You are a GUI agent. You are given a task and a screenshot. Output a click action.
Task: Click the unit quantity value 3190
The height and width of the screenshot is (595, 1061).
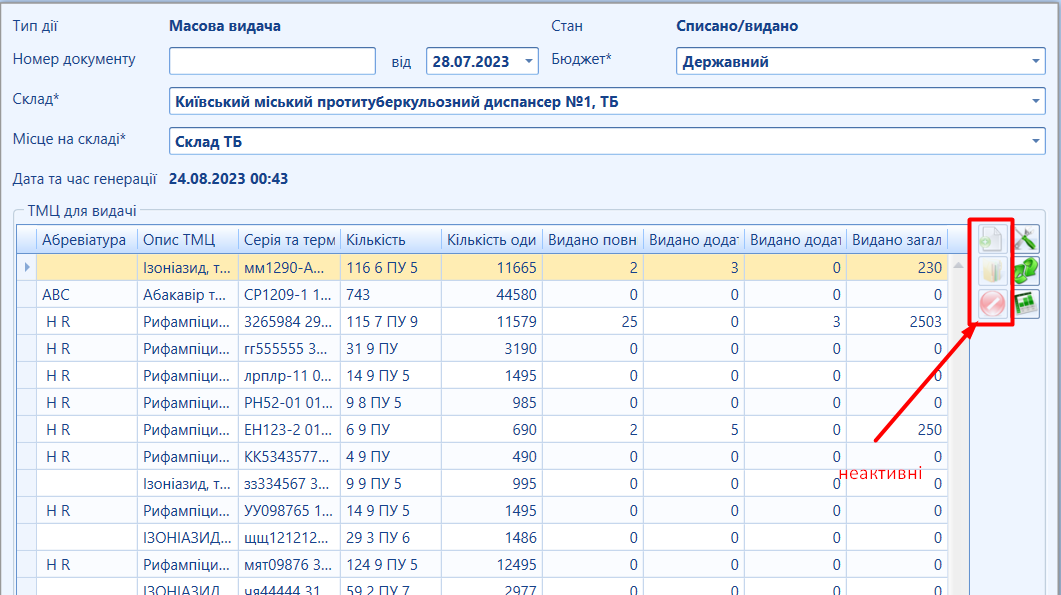tap(520, 349)
